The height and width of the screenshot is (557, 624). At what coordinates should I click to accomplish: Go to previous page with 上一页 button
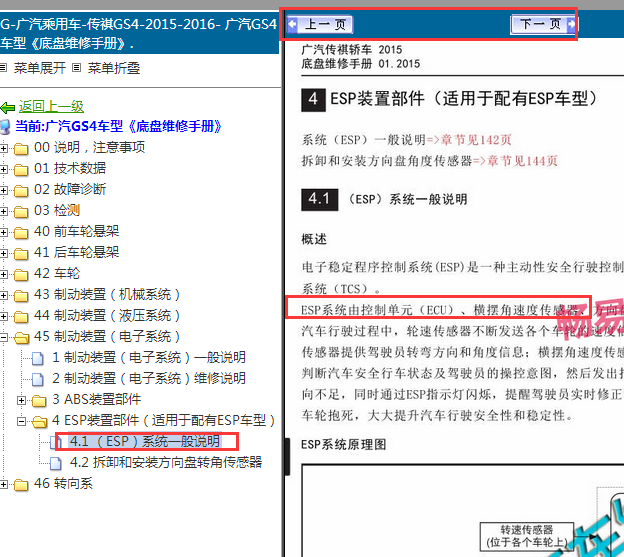[x=320, y=25]
